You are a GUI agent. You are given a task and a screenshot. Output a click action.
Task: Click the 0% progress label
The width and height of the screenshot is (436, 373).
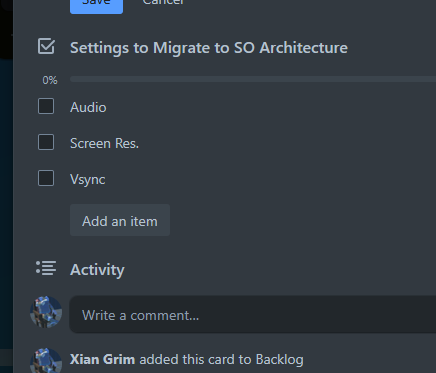50,80
